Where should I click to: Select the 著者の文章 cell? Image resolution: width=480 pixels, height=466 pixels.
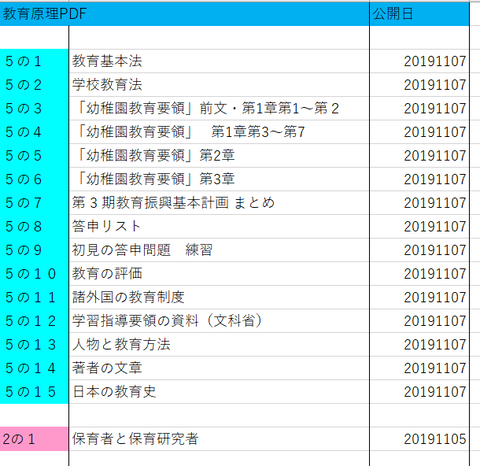219,368
